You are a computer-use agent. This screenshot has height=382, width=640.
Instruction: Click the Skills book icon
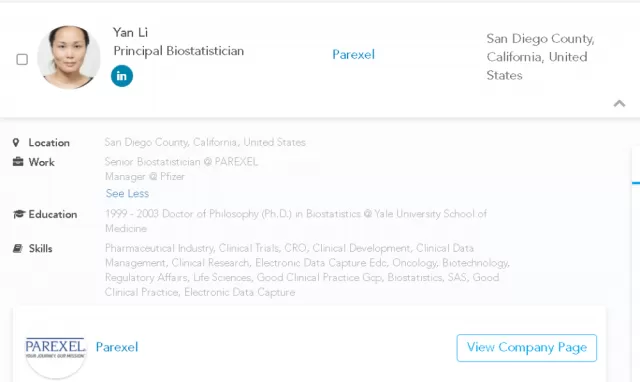pyautogui.click(x=18, y=248)
